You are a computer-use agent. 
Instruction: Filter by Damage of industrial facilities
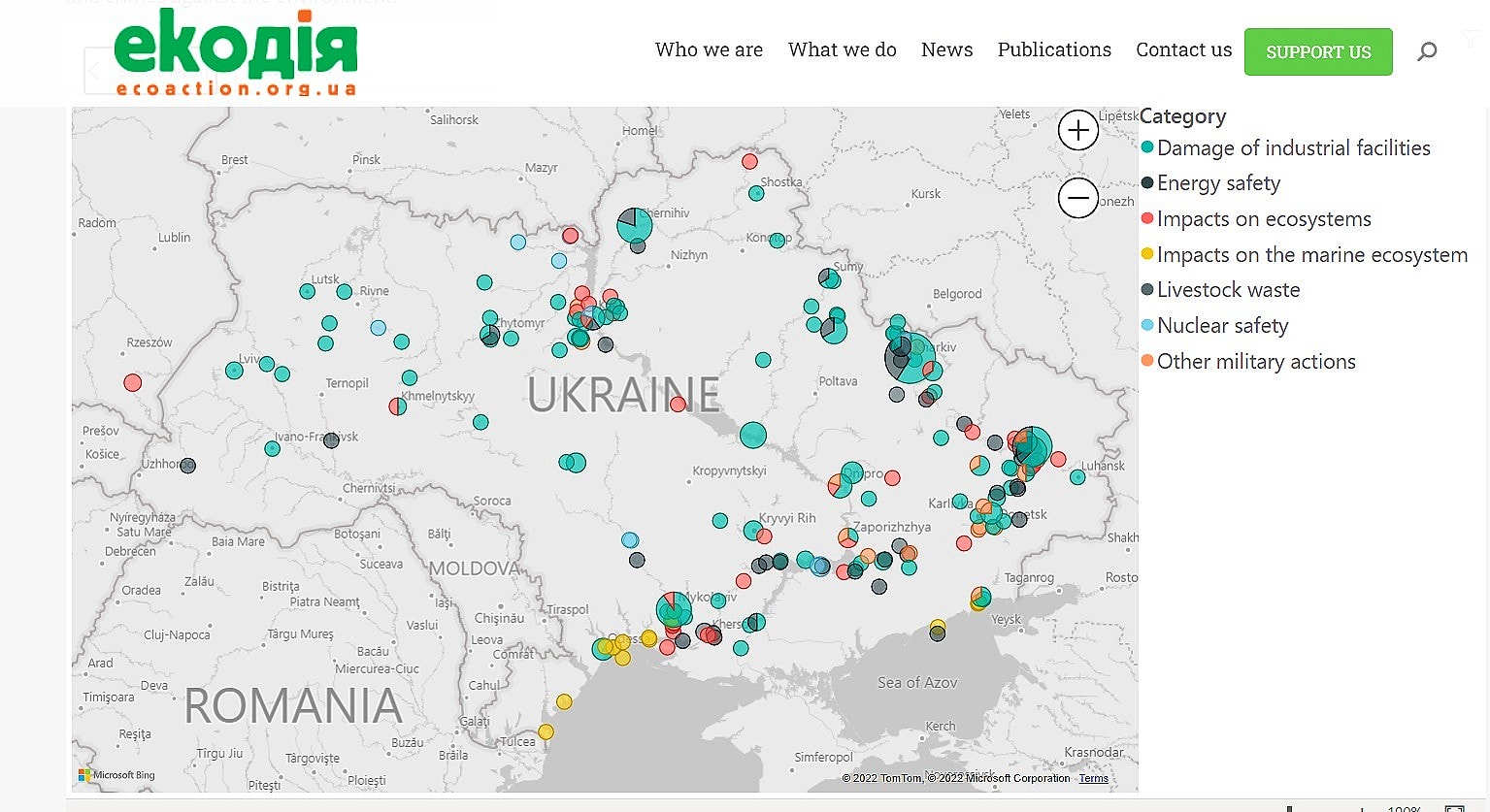pyautogui.click(x=1293, y=147)
